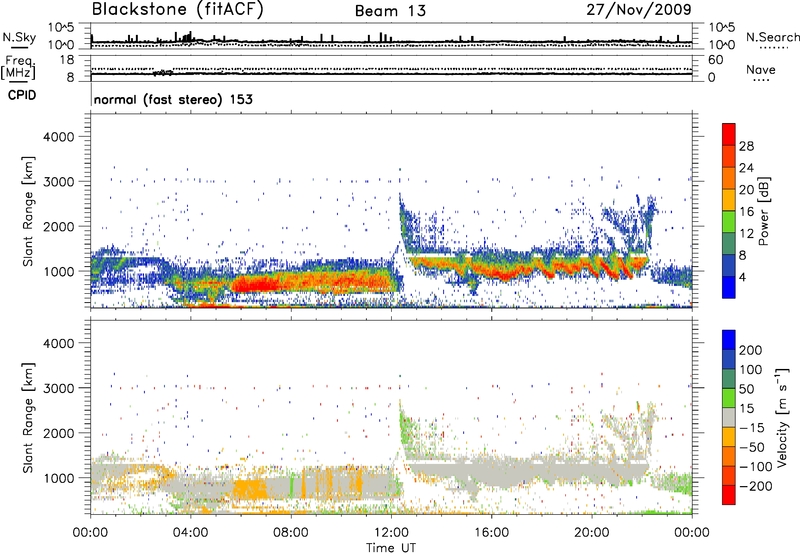Click the 60 tick on Nave axis

coord(715,60)
